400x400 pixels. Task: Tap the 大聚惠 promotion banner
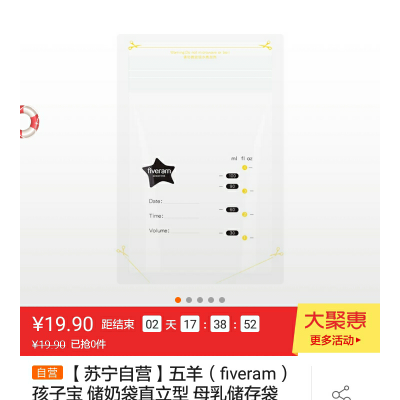(x=336, y=328)
